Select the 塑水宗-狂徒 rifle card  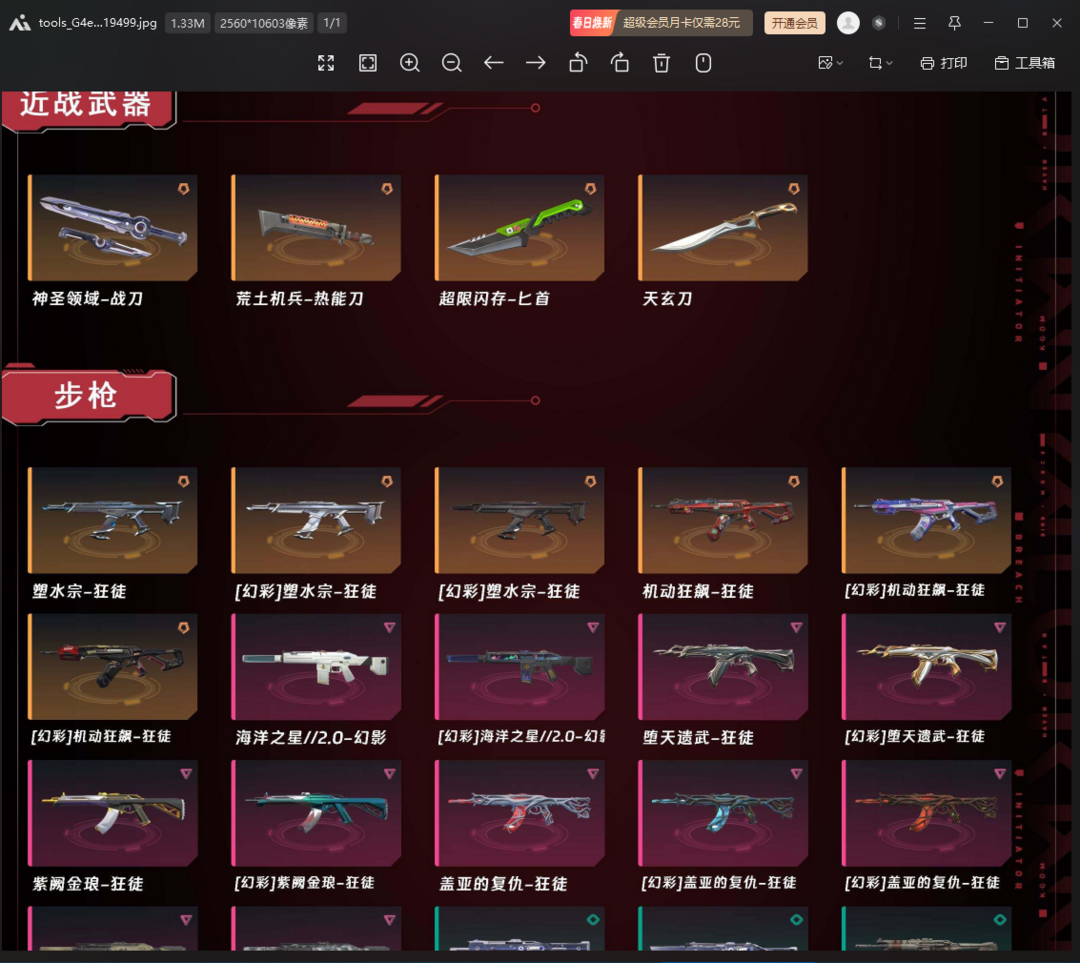[x=112, y=520]
